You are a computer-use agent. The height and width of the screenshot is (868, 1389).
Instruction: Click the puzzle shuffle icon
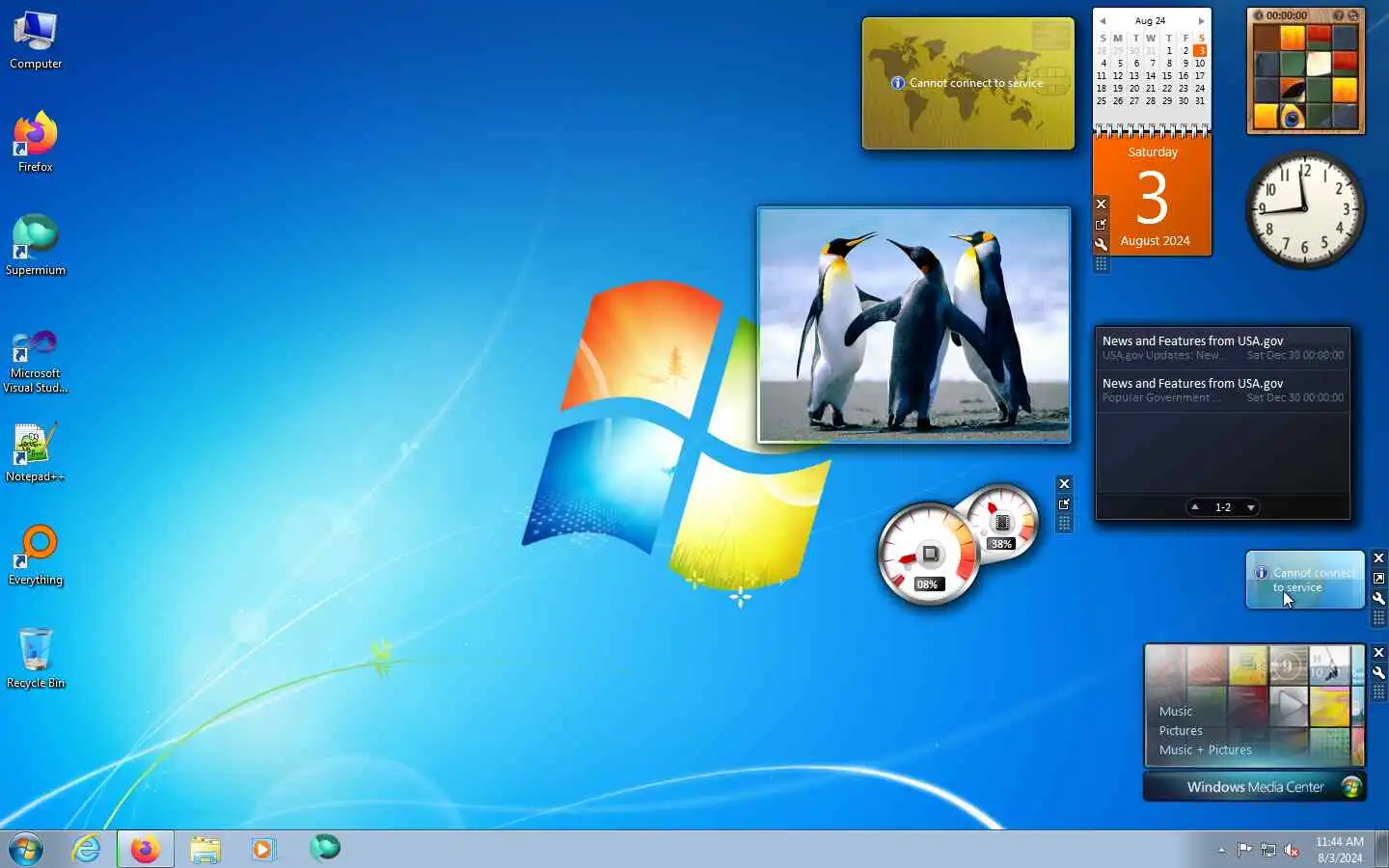[x=1353, y=15]
